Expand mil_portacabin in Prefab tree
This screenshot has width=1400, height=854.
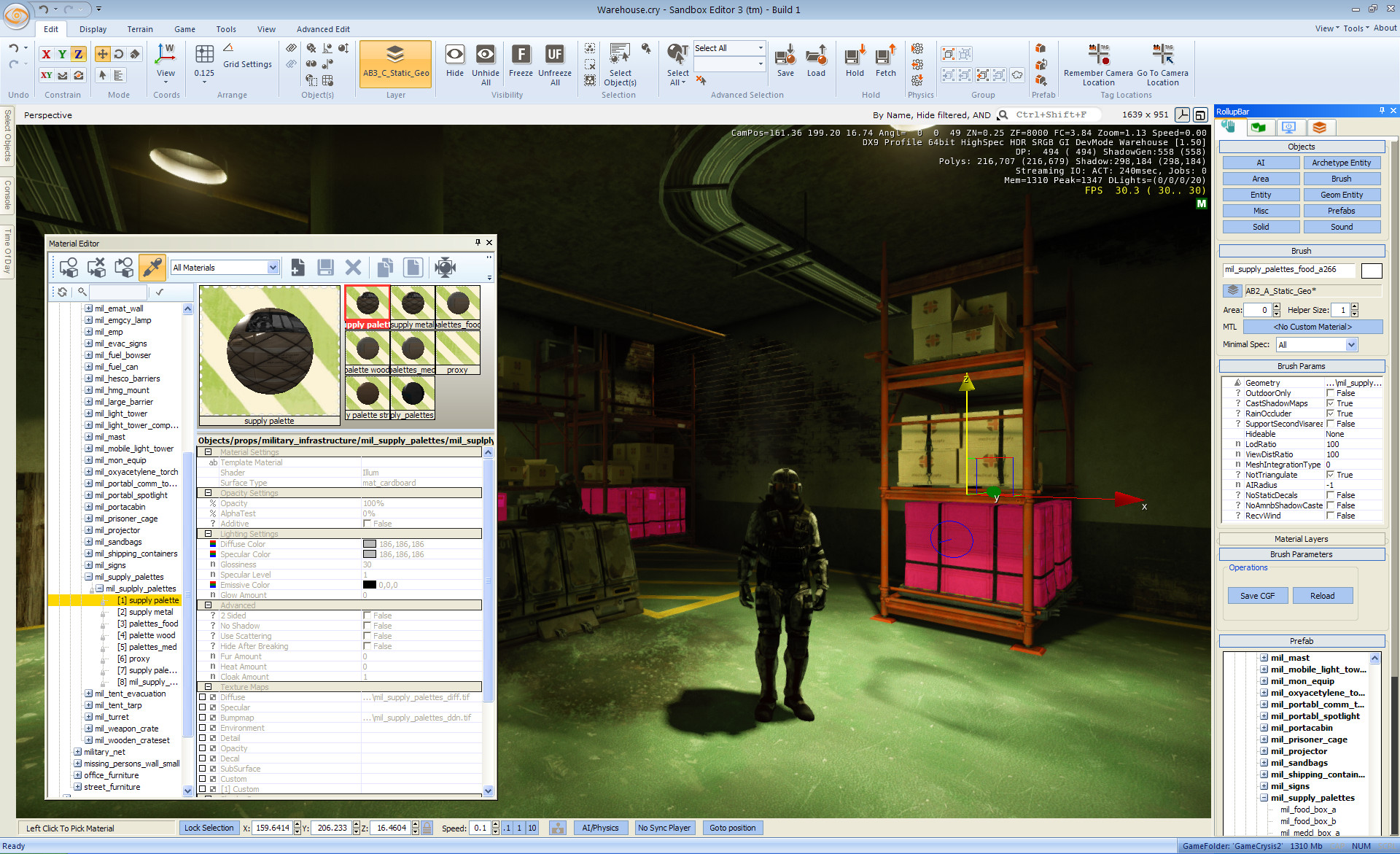pos(1264,728)
